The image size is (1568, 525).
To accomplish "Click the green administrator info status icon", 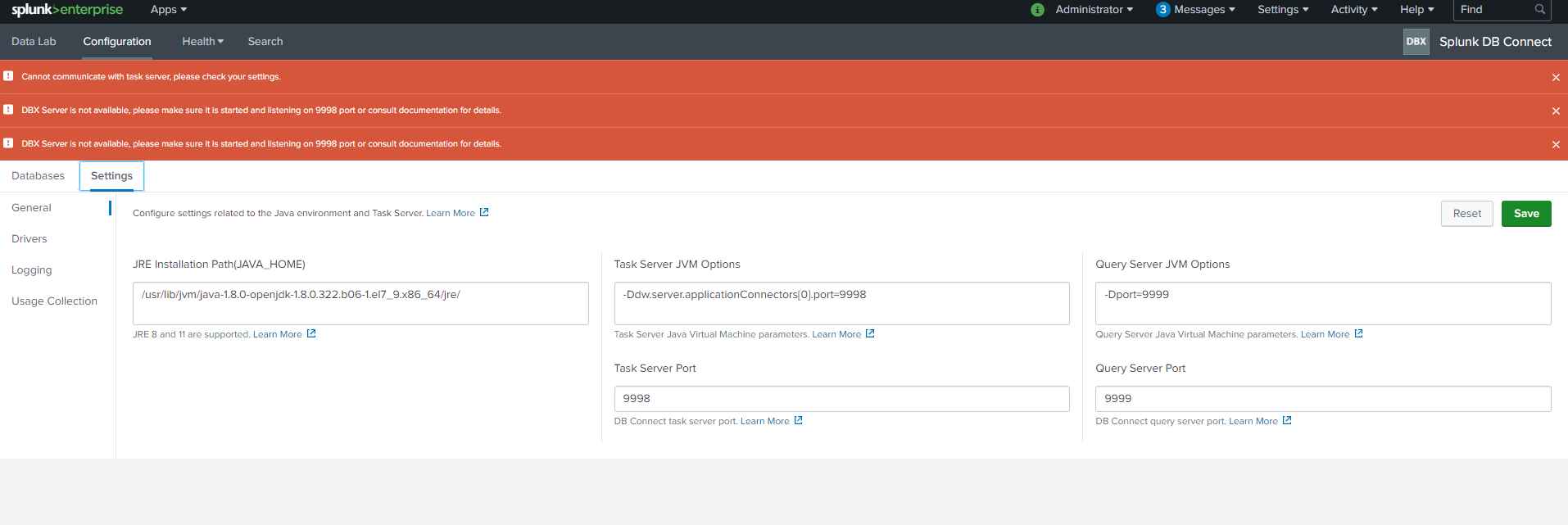I will tap(1037, 10).
